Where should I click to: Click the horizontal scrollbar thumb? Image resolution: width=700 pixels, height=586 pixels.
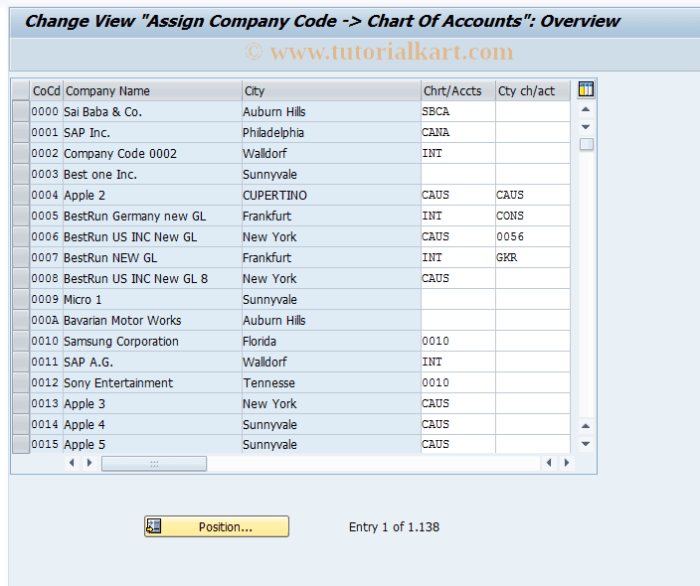pyautogui.click(x=154, y=463)
